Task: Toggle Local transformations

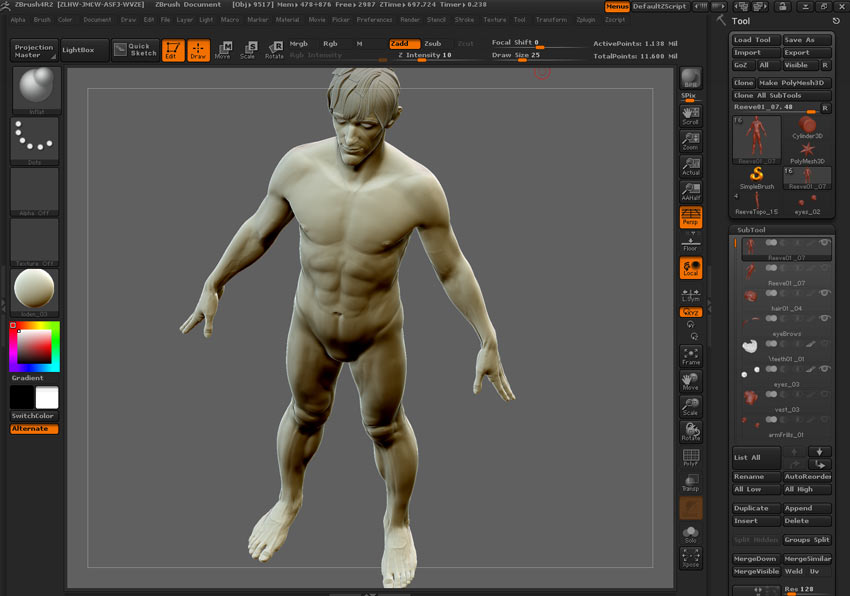Action: (691, 268)
